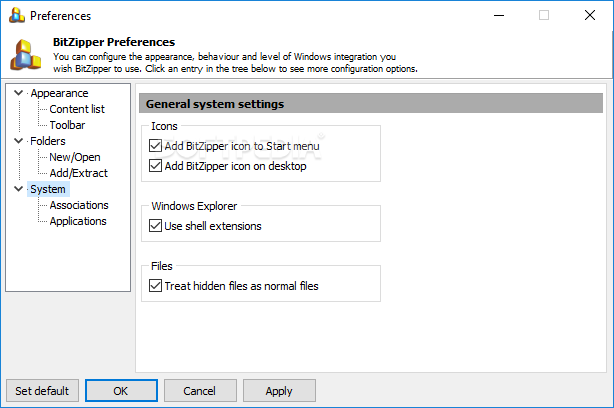Click the Set default button
The height and width of the screenshot is (408, 614).
[x=42, y=390]
